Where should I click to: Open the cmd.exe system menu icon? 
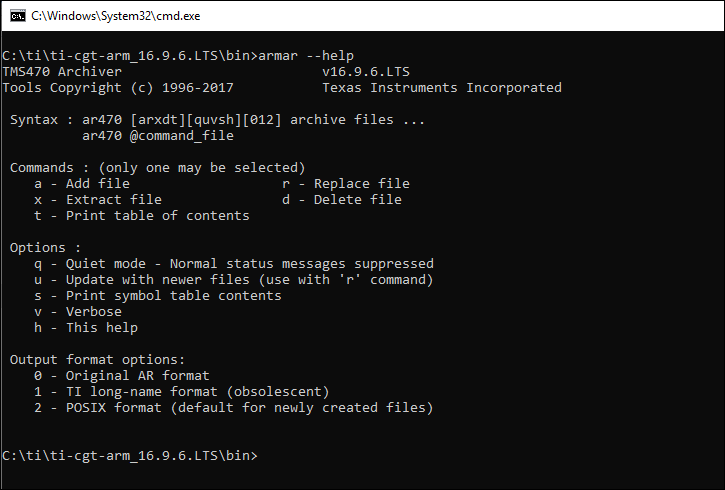pos(15,16)
